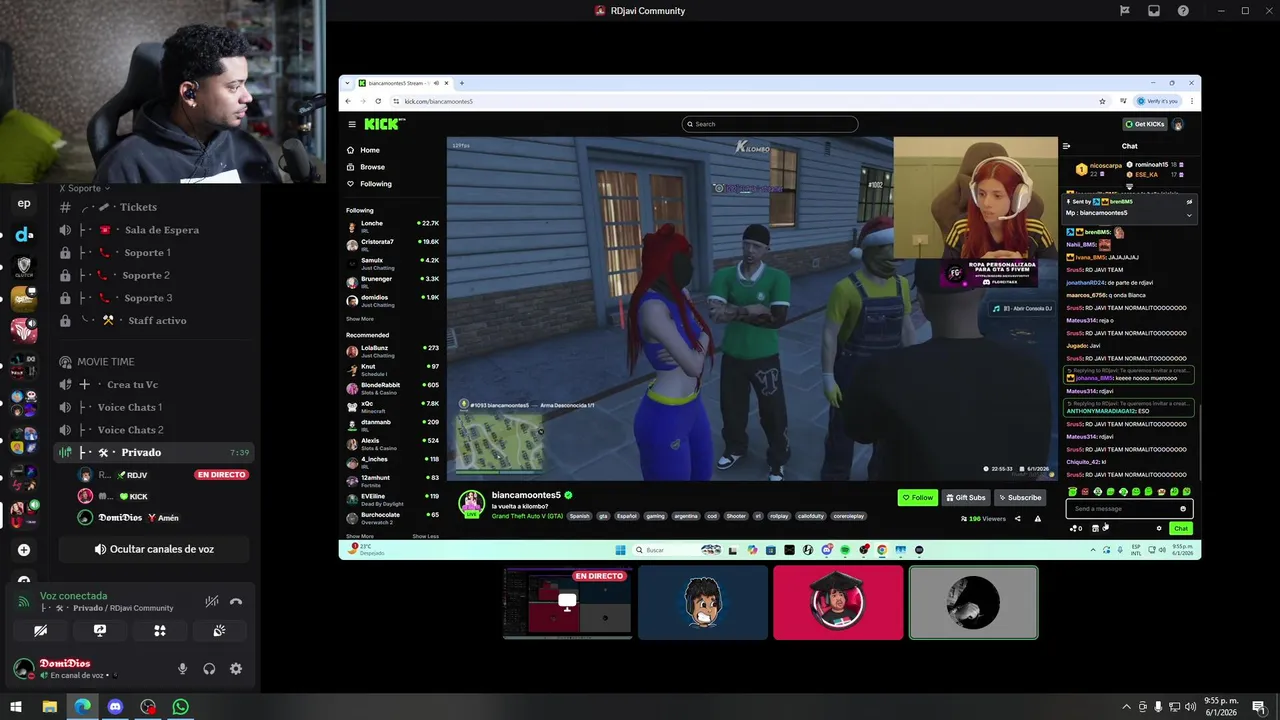Screen dimensions: 1280x720
Task: Select the red background participant tile
Action: 838,603
